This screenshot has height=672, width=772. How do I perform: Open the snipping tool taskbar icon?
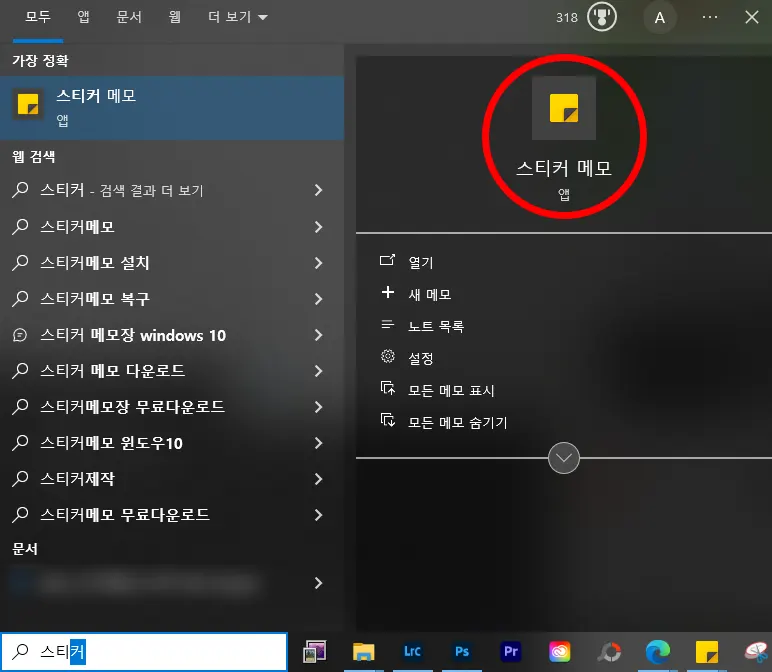point(756,652)
